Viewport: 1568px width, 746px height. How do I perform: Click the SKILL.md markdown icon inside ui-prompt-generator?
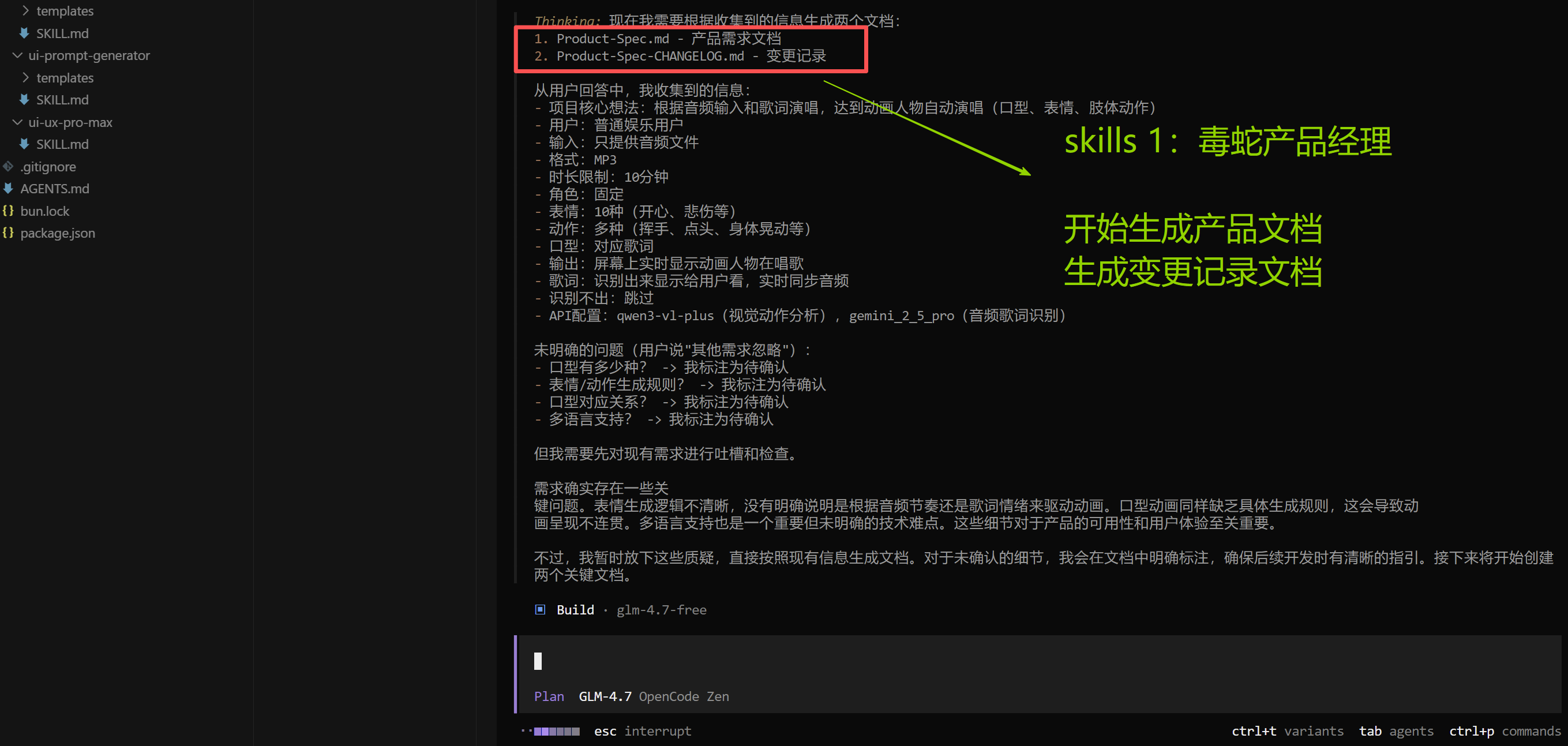(24, 100)
